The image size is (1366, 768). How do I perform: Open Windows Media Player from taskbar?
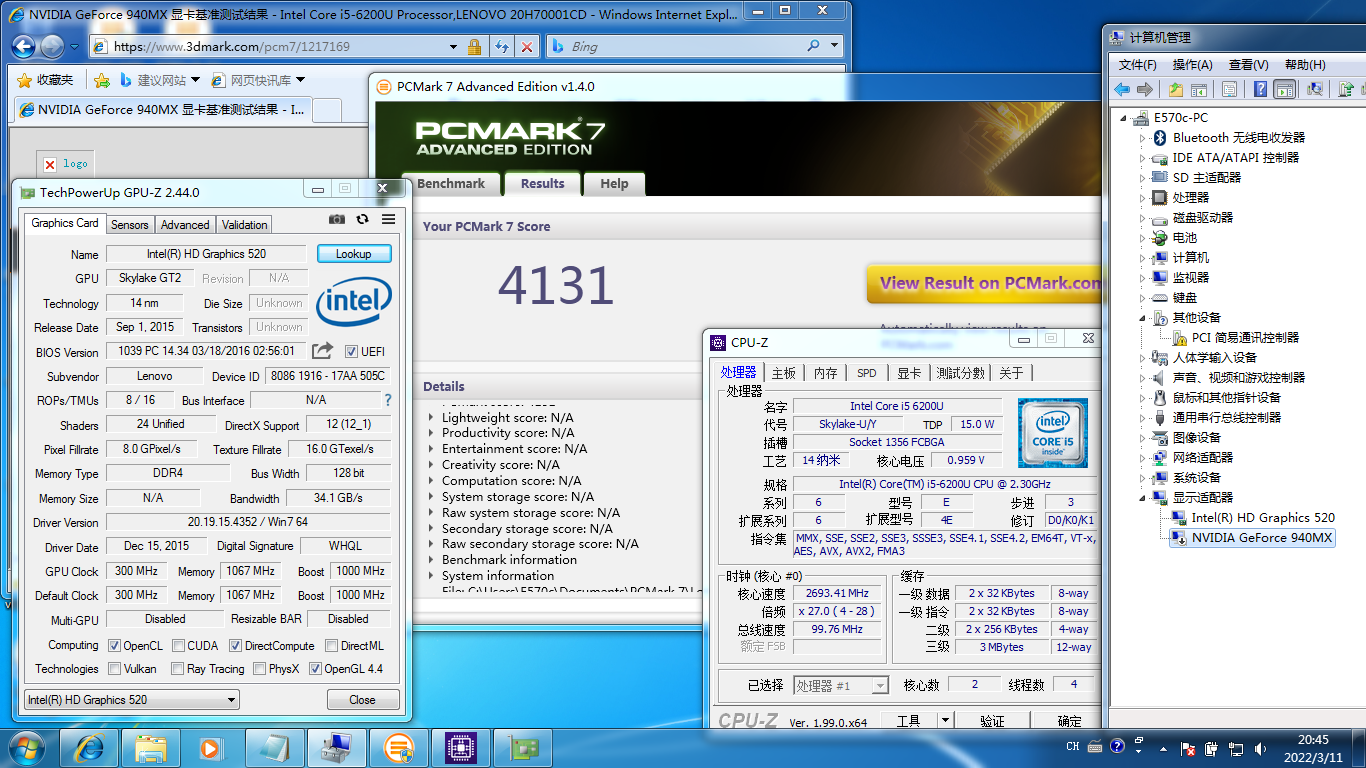pos(210,747)
